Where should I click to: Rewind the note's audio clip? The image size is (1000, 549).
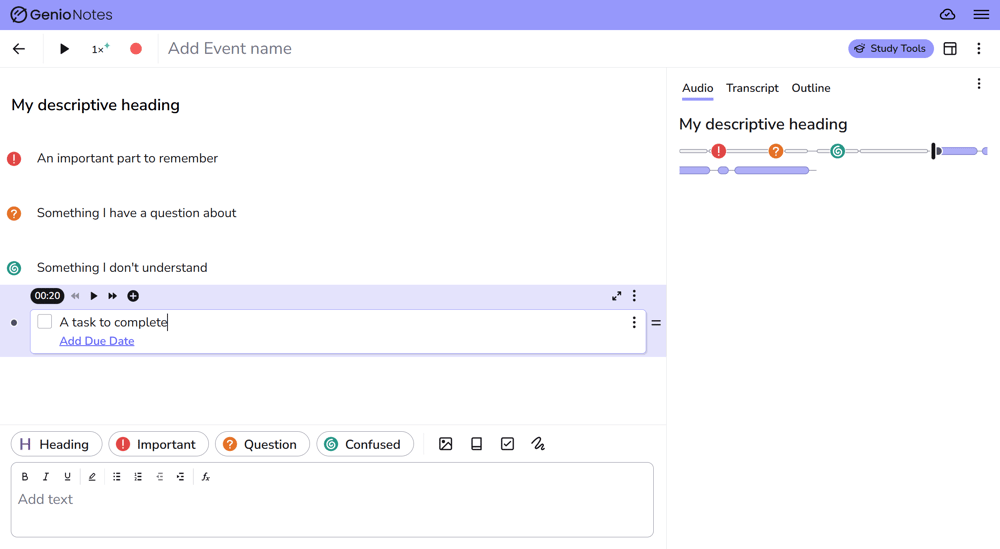75,296
